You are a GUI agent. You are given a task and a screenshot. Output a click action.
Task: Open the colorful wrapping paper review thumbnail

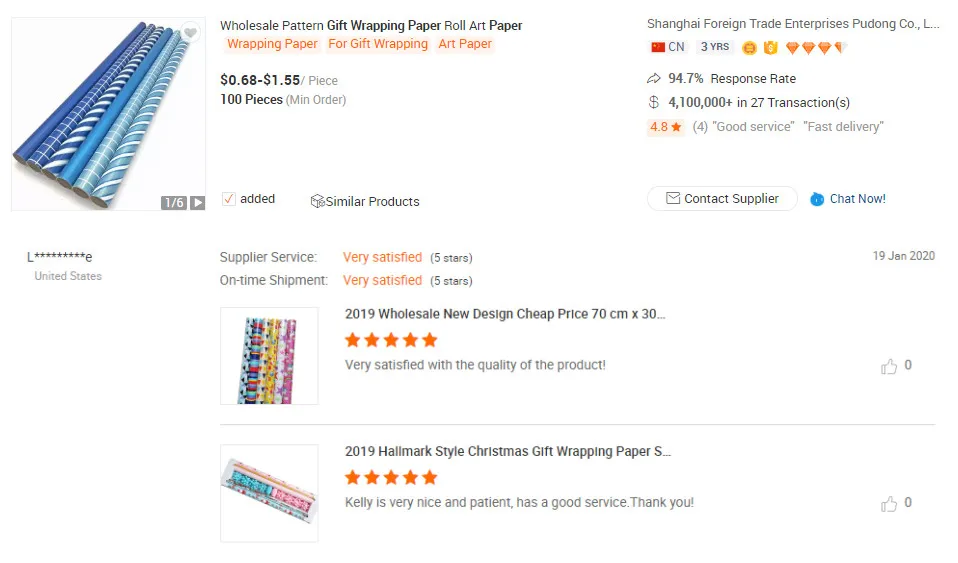269,356
